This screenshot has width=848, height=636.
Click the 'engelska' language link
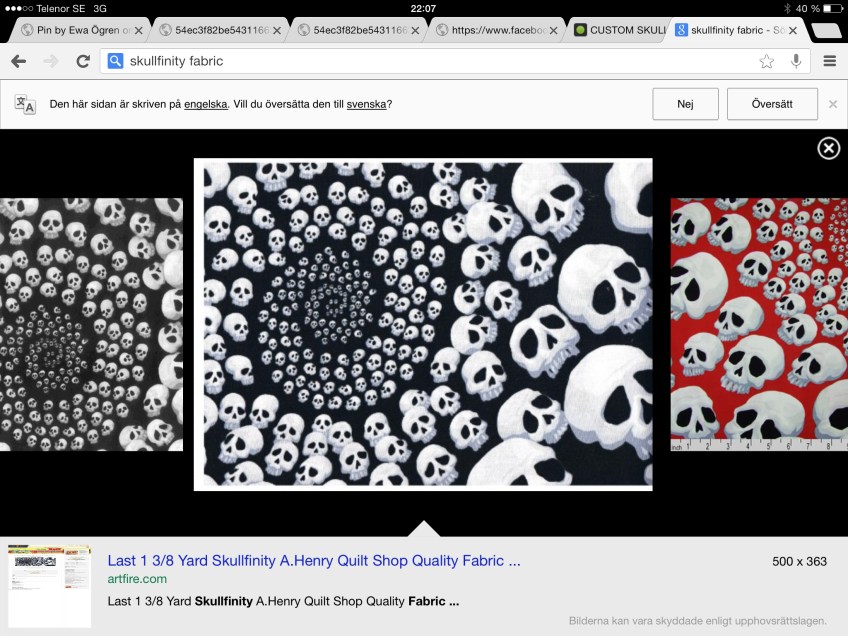205,104
